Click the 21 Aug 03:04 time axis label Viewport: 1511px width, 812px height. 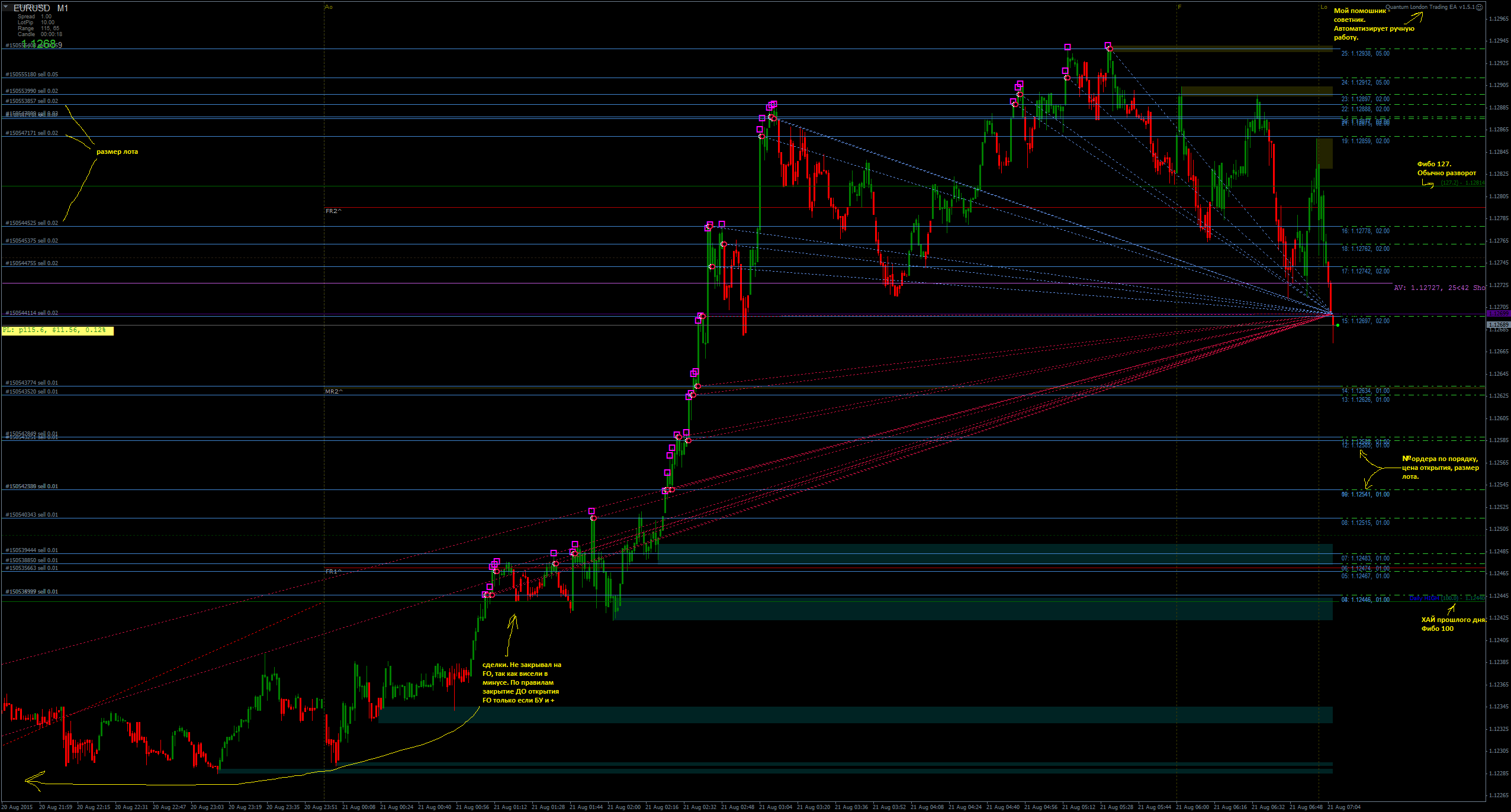[x=775, y=807]
